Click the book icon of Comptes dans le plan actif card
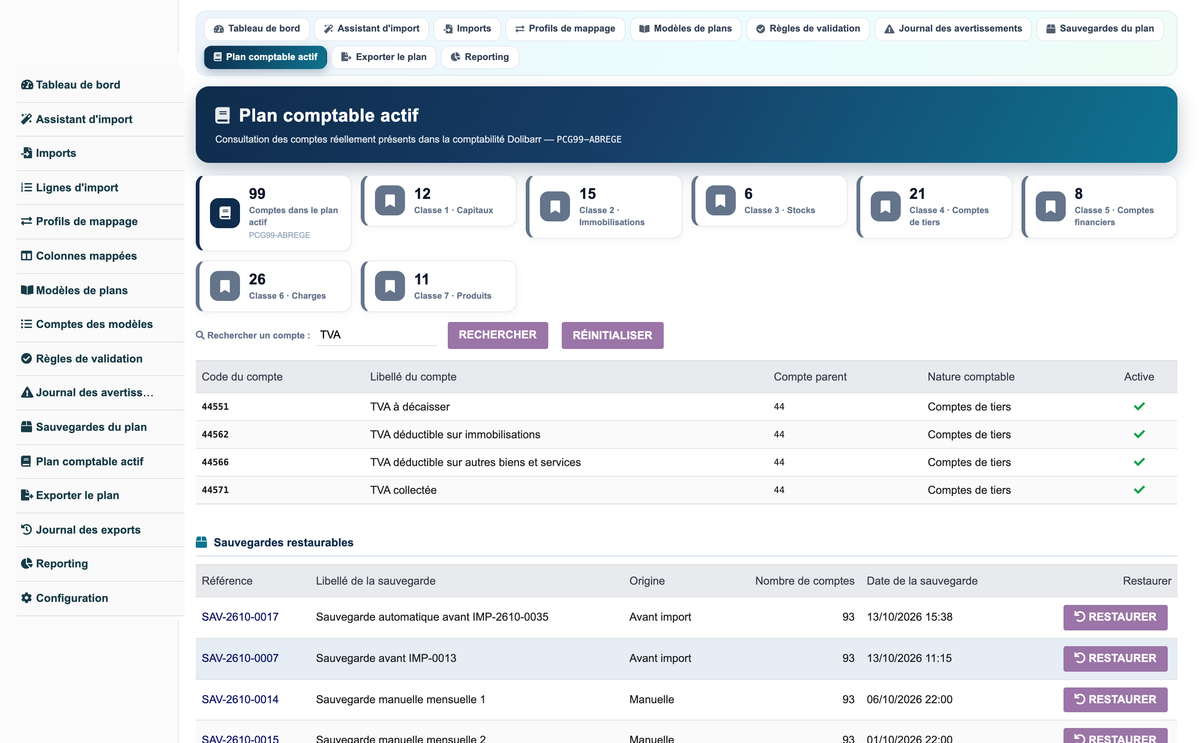Screen dimensions: 1200x743 225,213
